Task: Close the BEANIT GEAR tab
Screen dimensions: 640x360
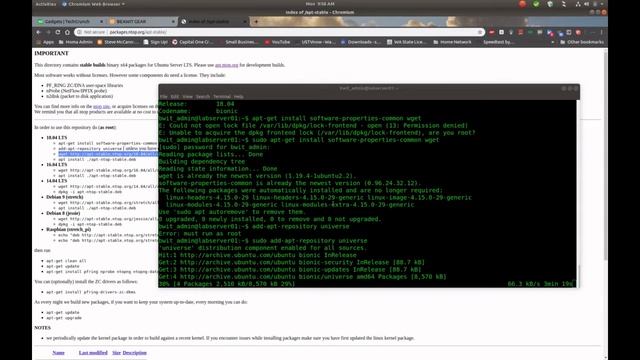Action: (173, 22)
